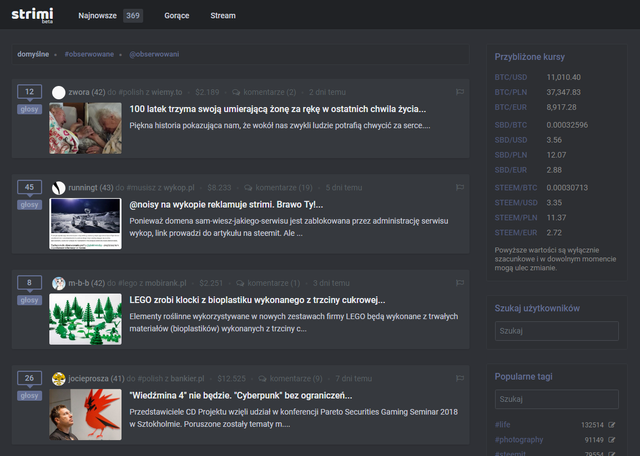
Task: Open the Stream tab
Action: click(x=223, y=16)
